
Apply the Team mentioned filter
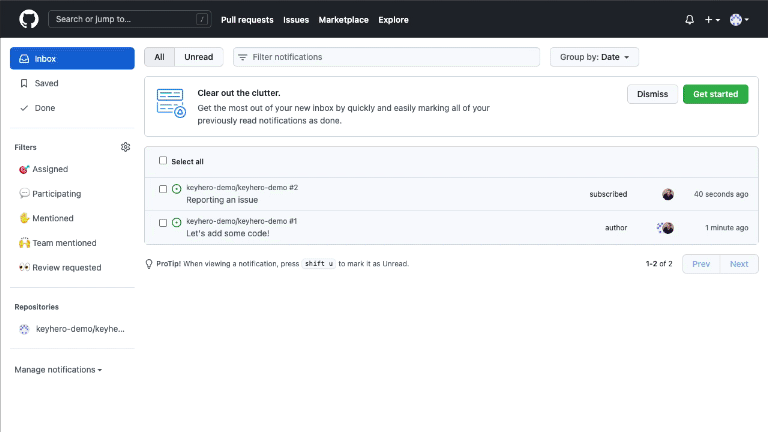click(x=58, y=243)
